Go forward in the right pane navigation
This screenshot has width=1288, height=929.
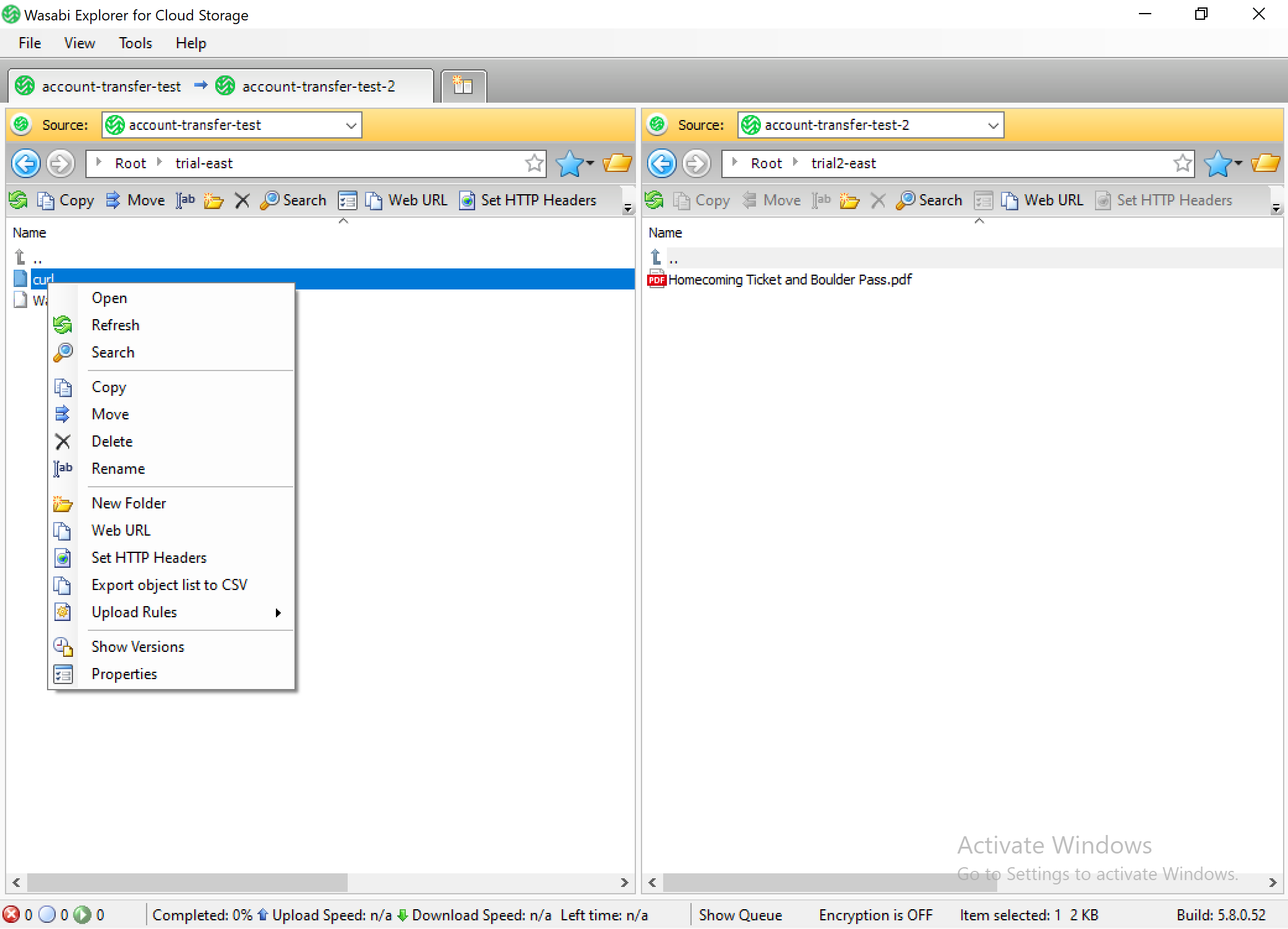[x=697, y=163]
